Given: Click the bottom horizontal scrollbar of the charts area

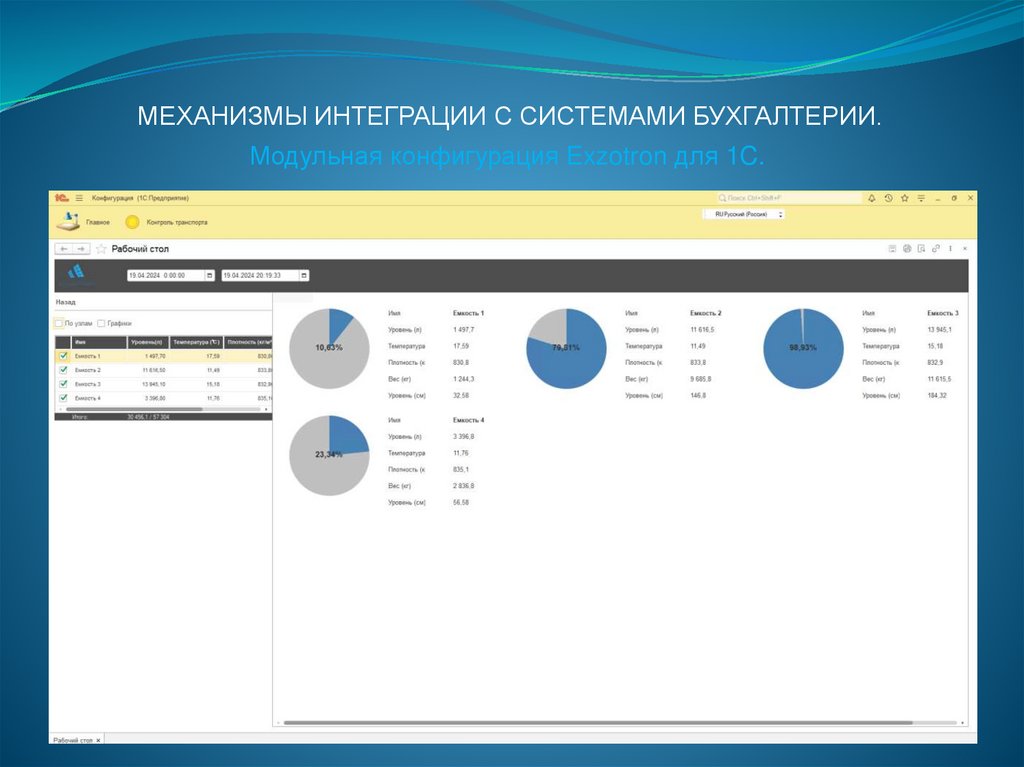Looking at the screenshot, I should (x=598, y=723).
